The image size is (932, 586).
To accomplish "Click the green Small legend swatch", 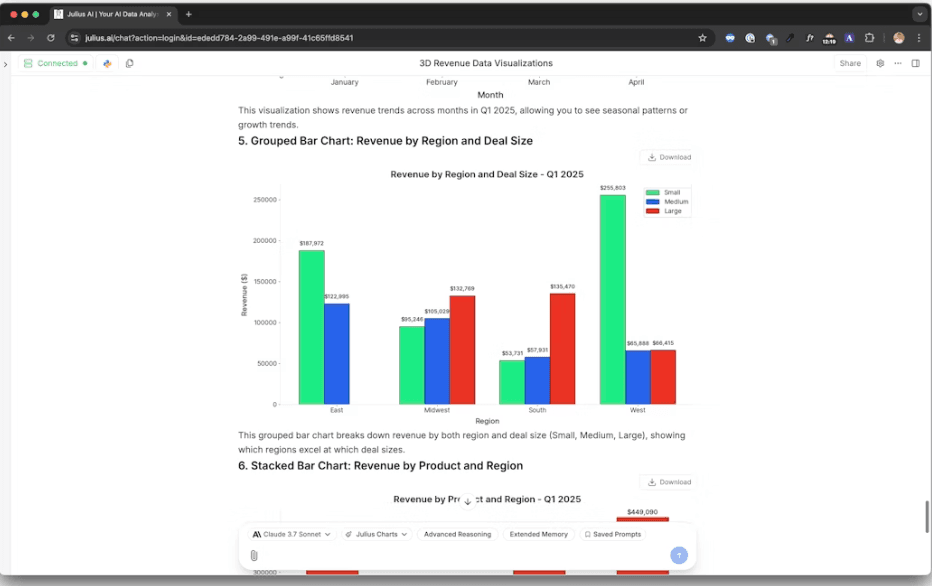I will (653, 192).
